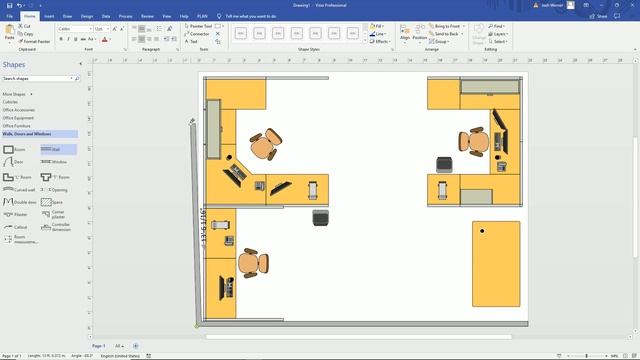The height and width of the screenshot is (360, 640).
Task: Switch to the Review tab
Action: tap(147, 16)
